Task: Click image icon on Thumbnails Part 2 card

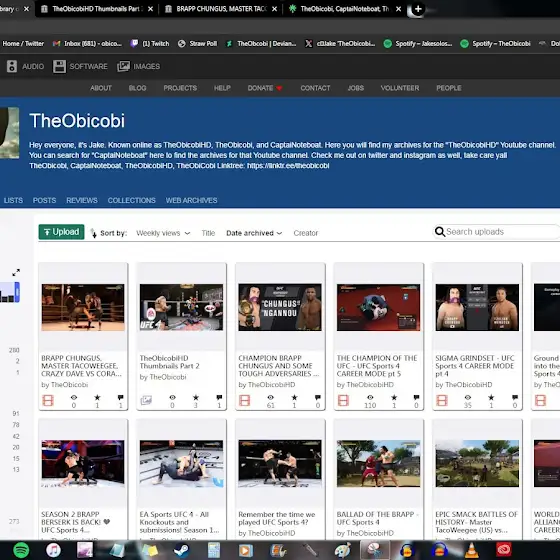Action: (146, 400)
